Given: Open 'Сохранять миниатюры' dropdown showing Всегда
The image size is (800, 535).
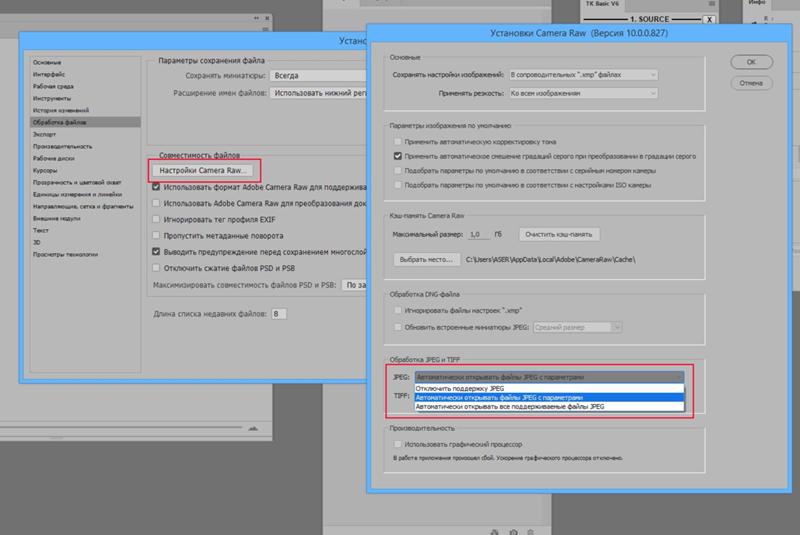Looking at the screenshot, I should pyautogui.click(x=318, y=75).
